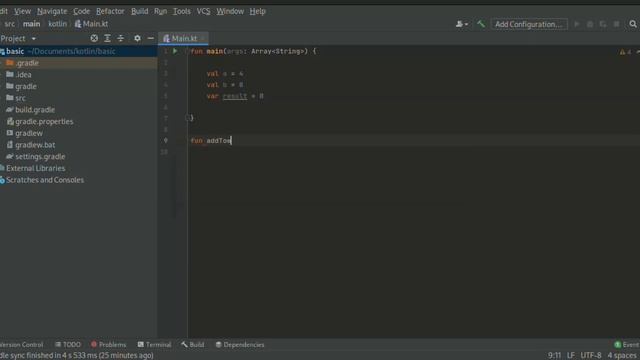This screenshot has width=640, height=360.
Task: Select the gradlew file
Action: (78, 133)
